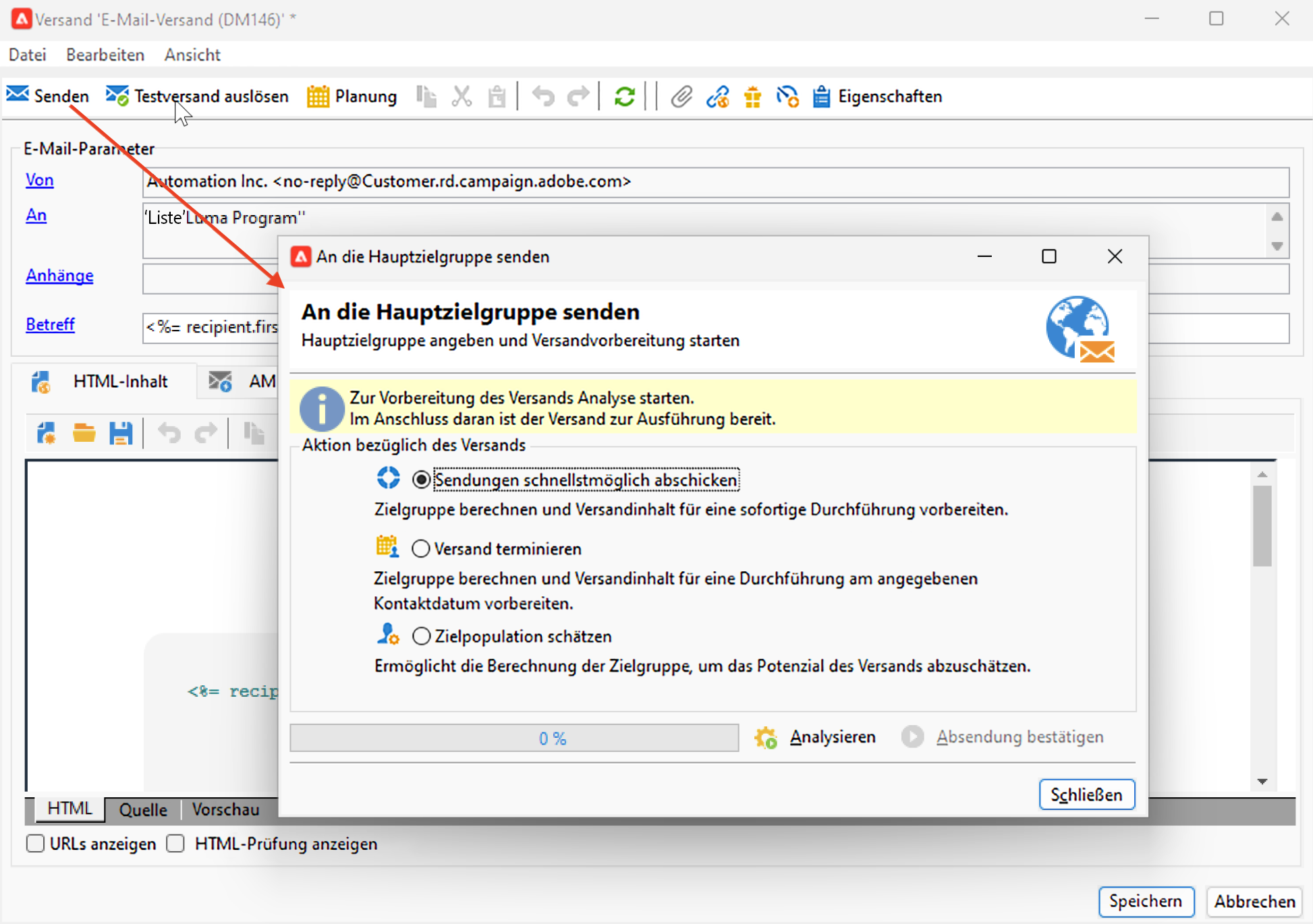The width and height of the screenshot is (1313, 924).
Task: Start analysis with the Analysieren gear icon
Action: click(766, 737)
